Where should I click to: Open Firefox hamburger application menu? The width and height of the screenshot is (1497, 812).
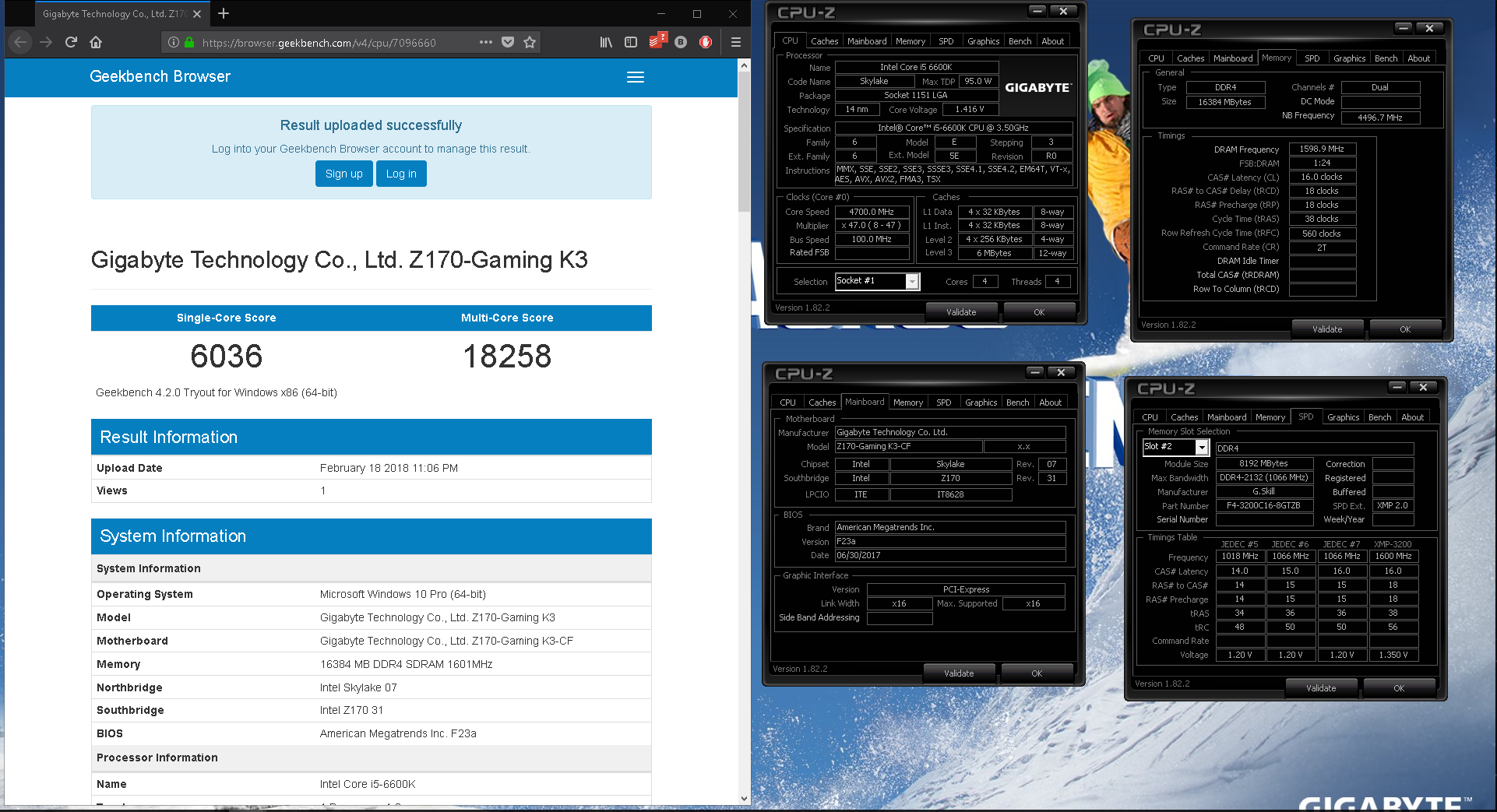(x=735, y=42)
